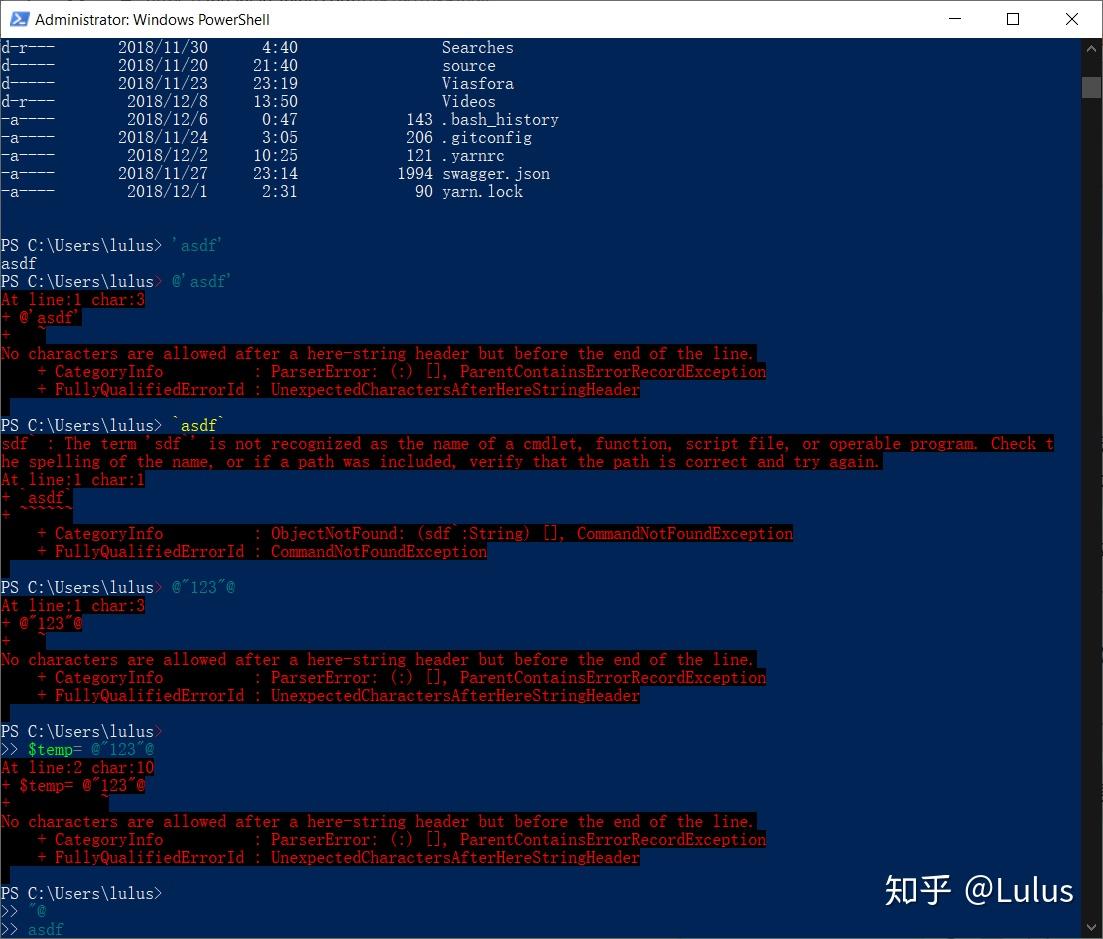
Task: Click the maximize icon on the title bar
Action: (1013, 19)
